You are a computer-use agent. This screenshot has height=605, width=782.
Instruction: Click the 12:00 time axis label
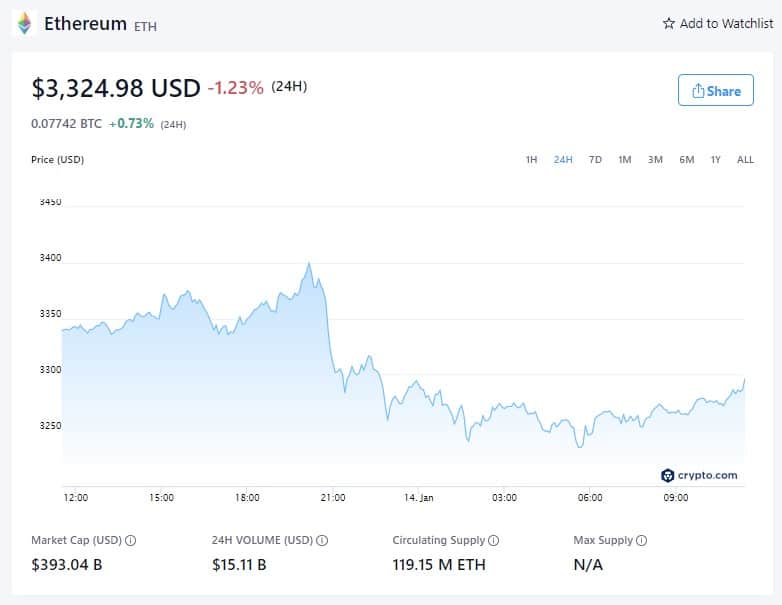pos(75,497)
